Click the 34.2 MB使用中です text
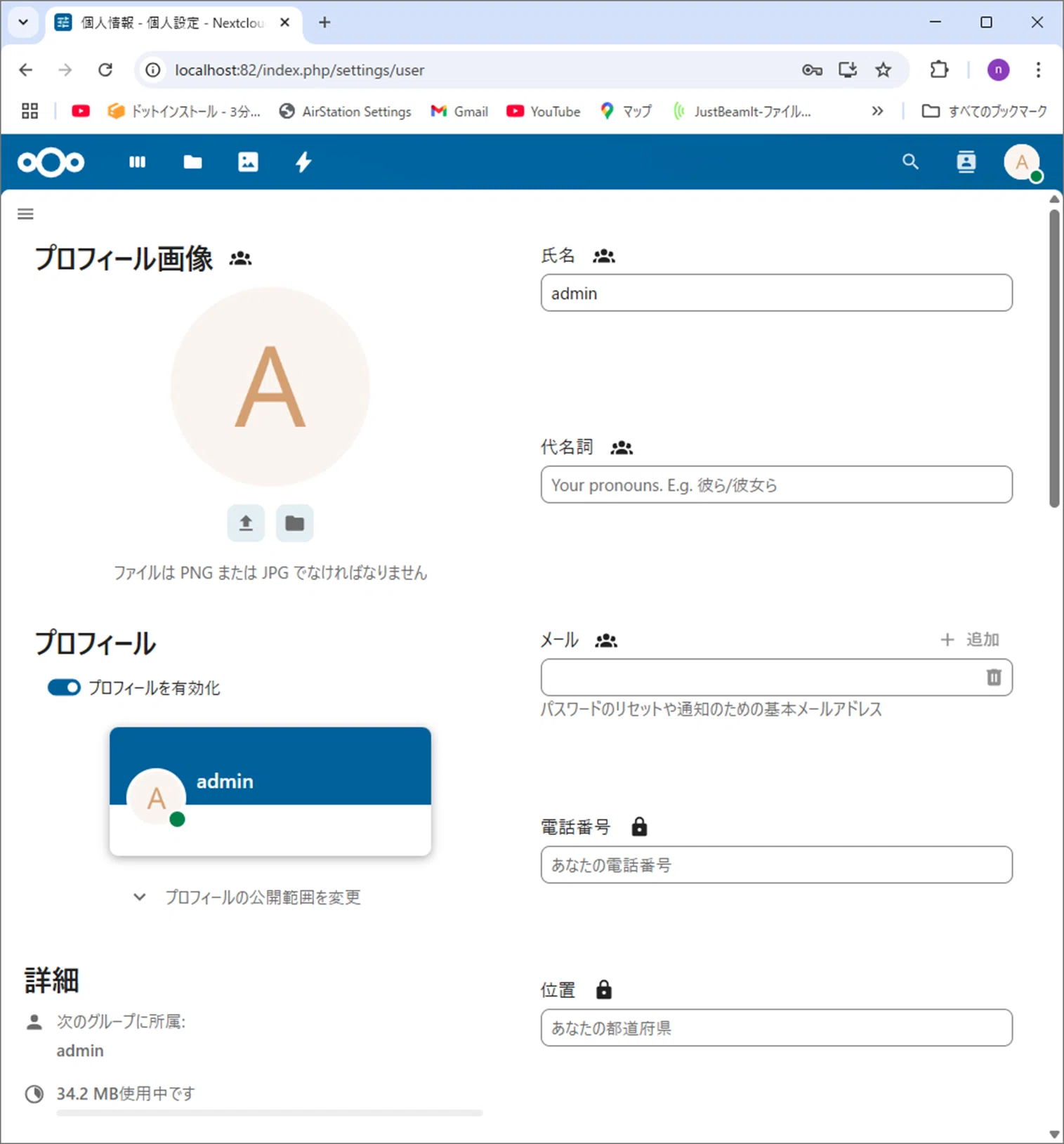Image resolution: width=1064 pixels, height=1144 pixels. 126,1093
